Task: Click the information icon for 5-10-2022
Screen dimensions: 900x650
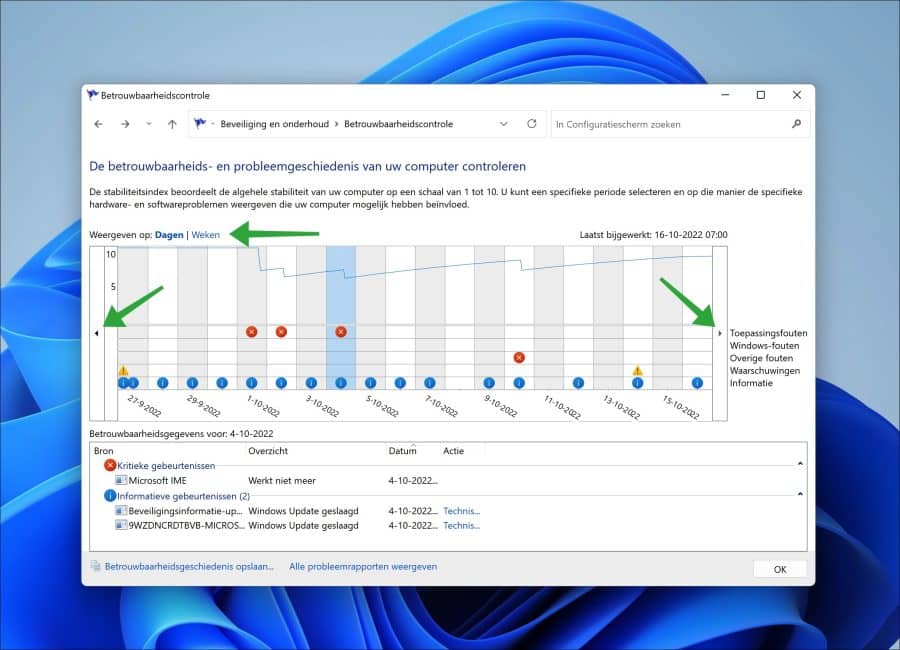Action: click(x=371, y=383)
